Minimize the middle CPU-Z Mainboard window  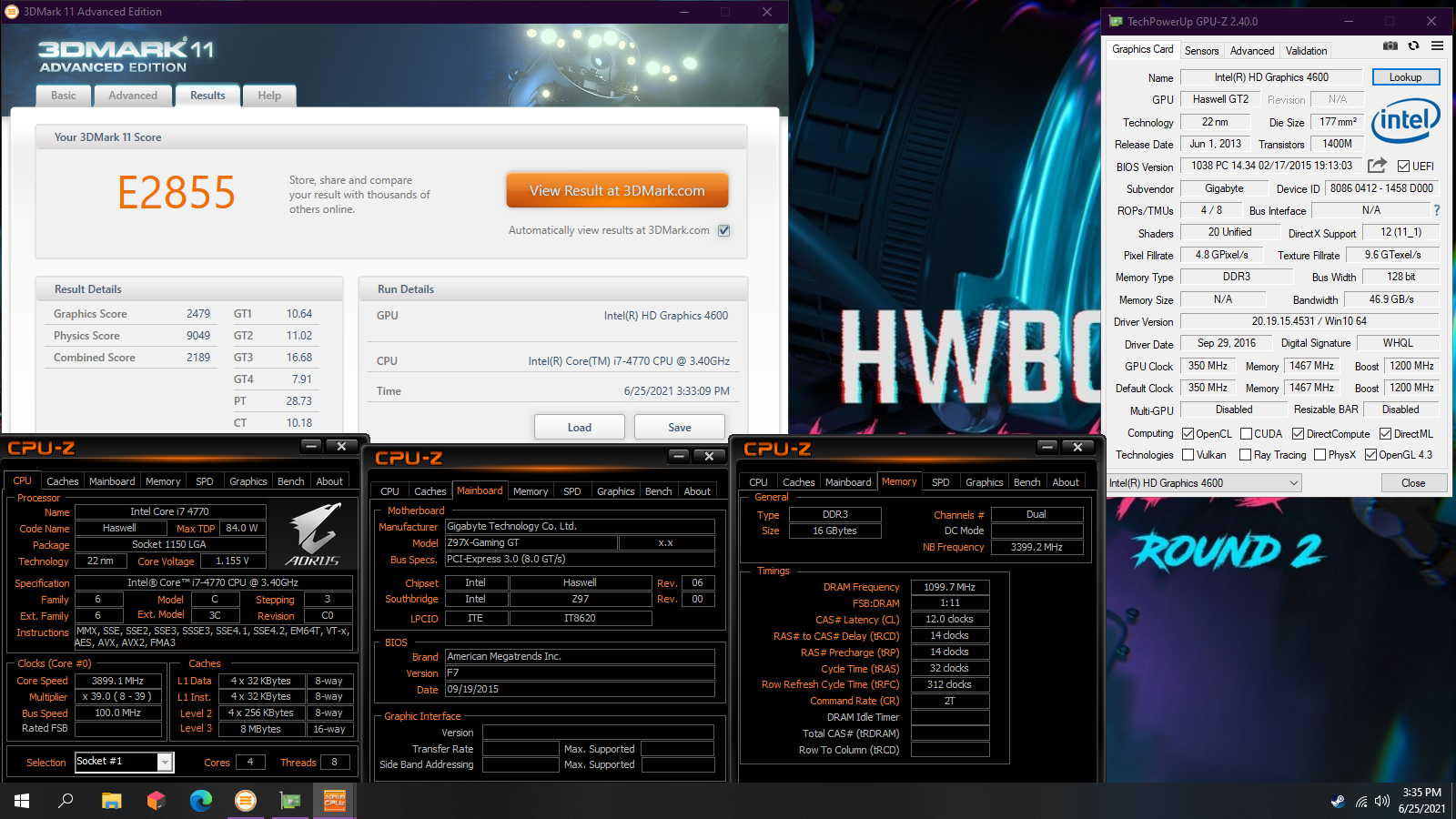tap(680, 456)
